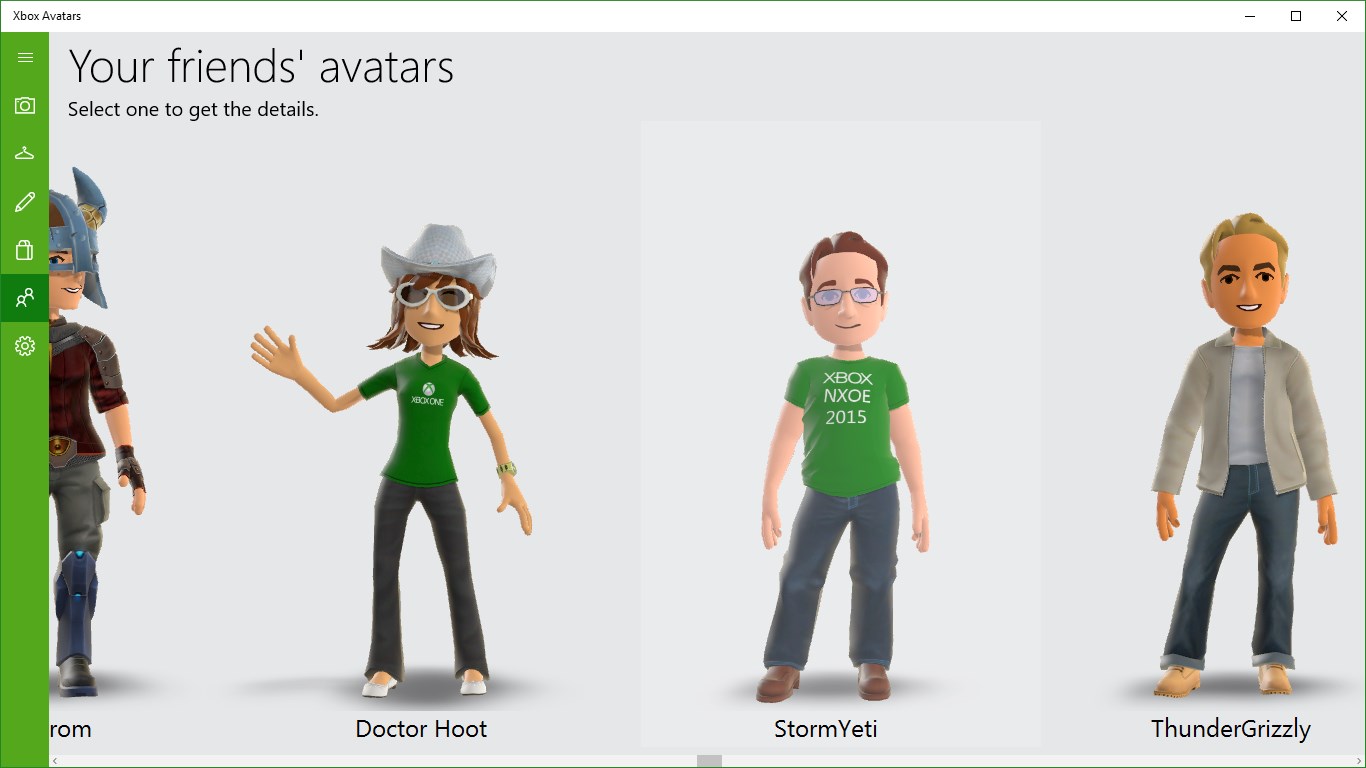Click the StormYeti name label
The height and width of the screenshot is (768, 1366).
(x=825, y=729)
